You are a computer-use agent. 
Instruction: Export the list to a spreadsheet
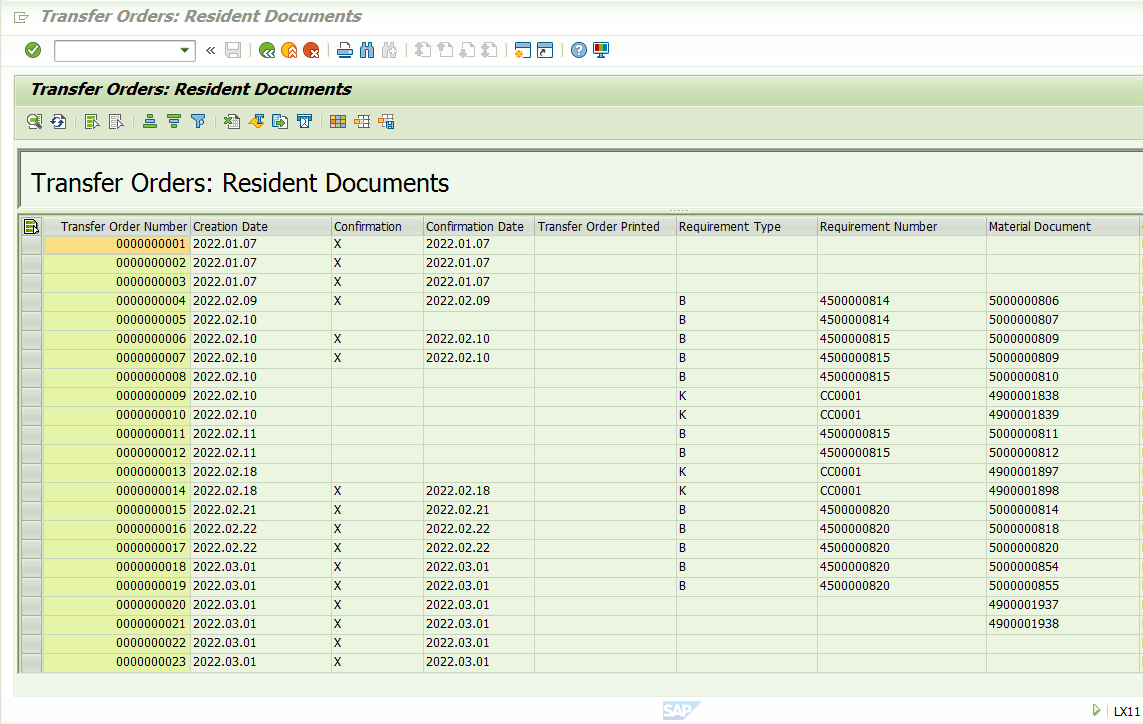point(232,121)
